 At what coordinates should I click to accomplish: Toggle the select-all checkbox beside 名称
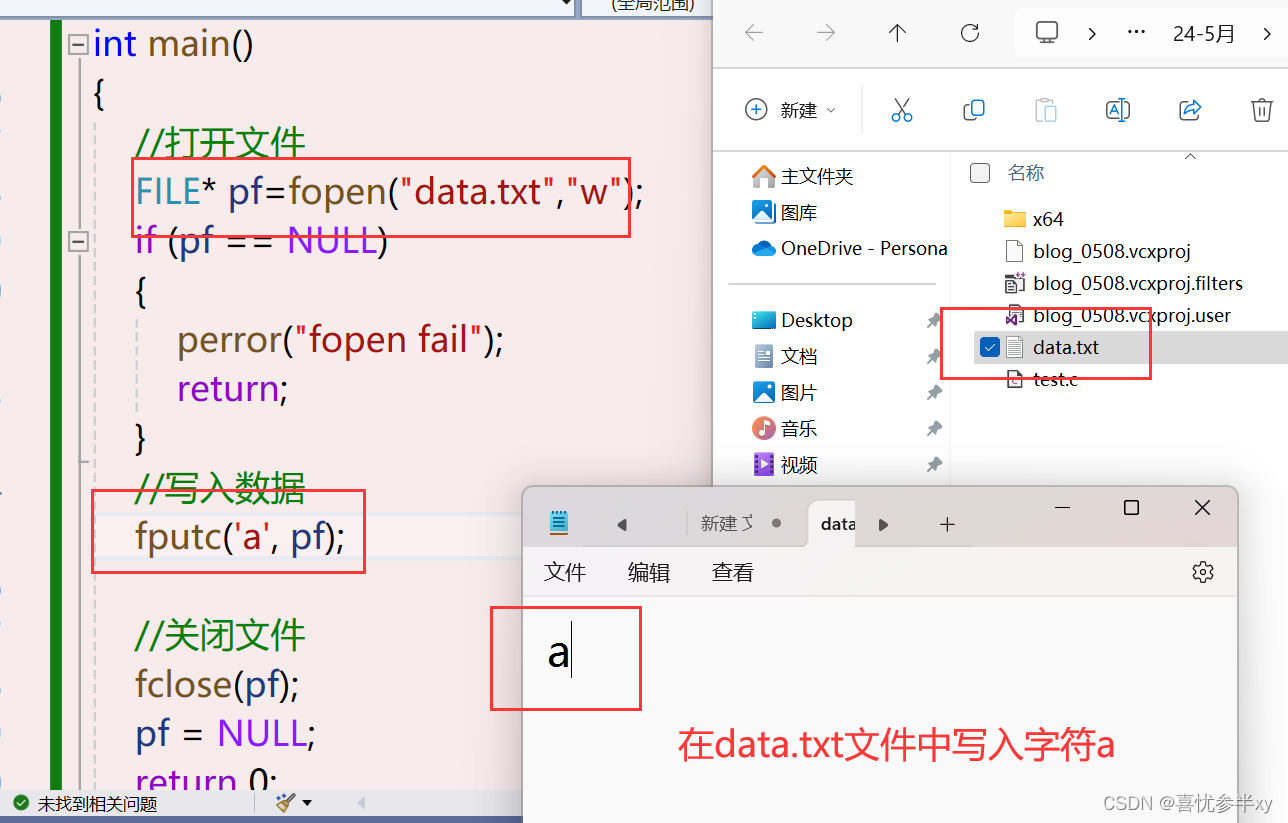click(x=980, y=173)
